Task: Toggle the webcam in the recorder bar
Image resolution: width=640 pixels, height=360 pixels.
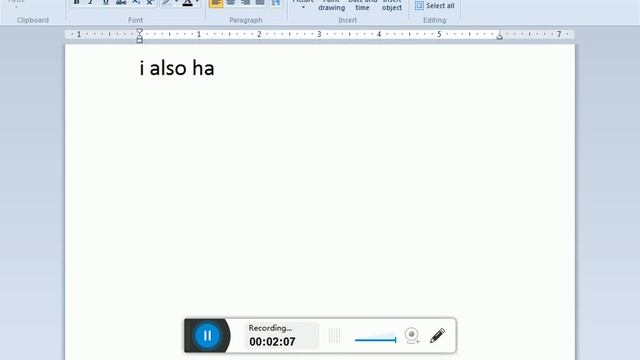Action: click(x=412, y=336)
